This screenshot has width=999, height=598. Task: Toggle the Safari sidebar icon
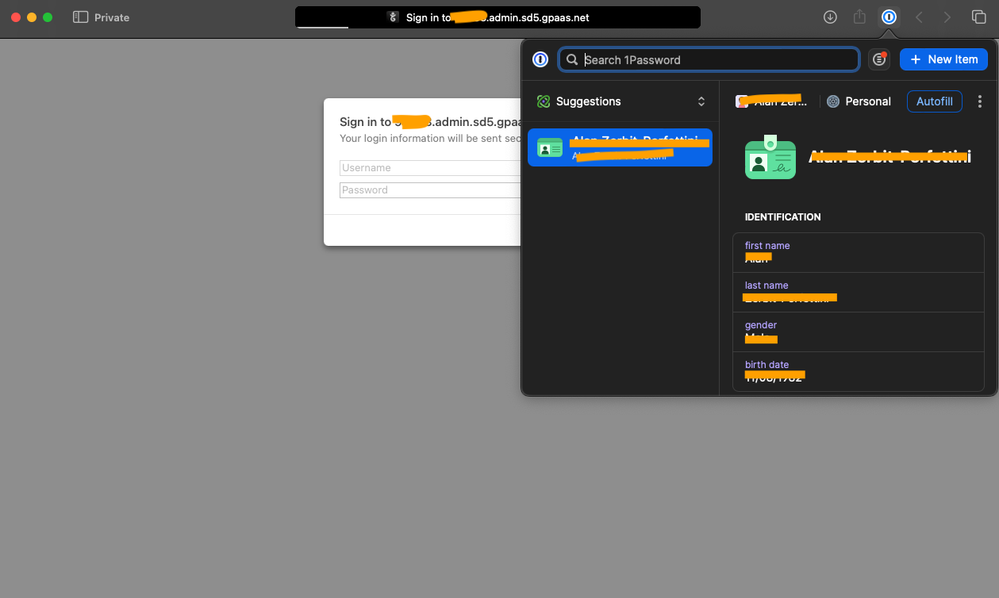(x=80, y=17)
